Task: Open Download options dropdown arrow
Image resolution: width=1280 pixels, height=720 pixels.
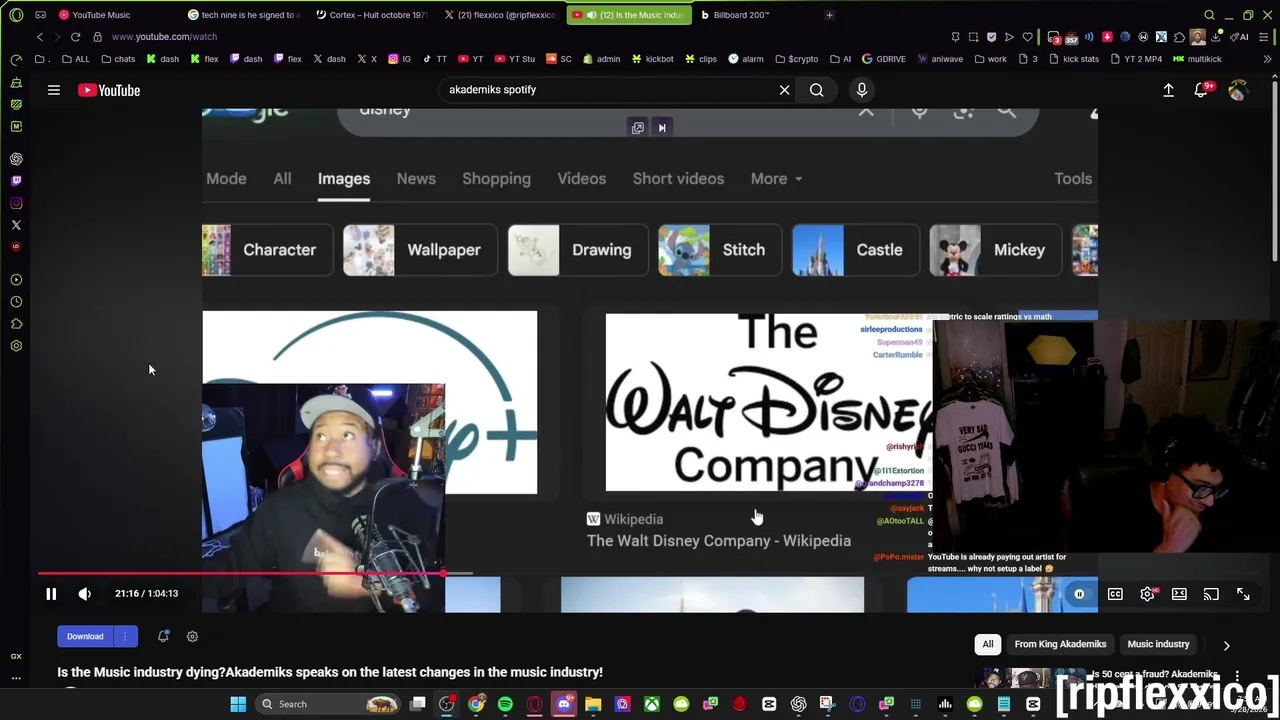Action: point(125,636)
